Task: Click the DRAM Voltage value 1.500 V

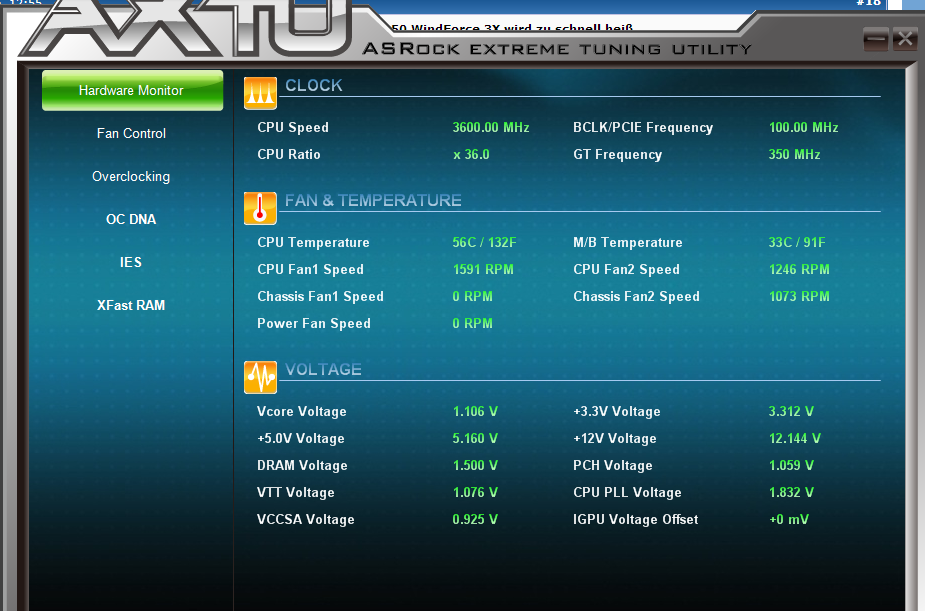Action: [x=475, y=466]
